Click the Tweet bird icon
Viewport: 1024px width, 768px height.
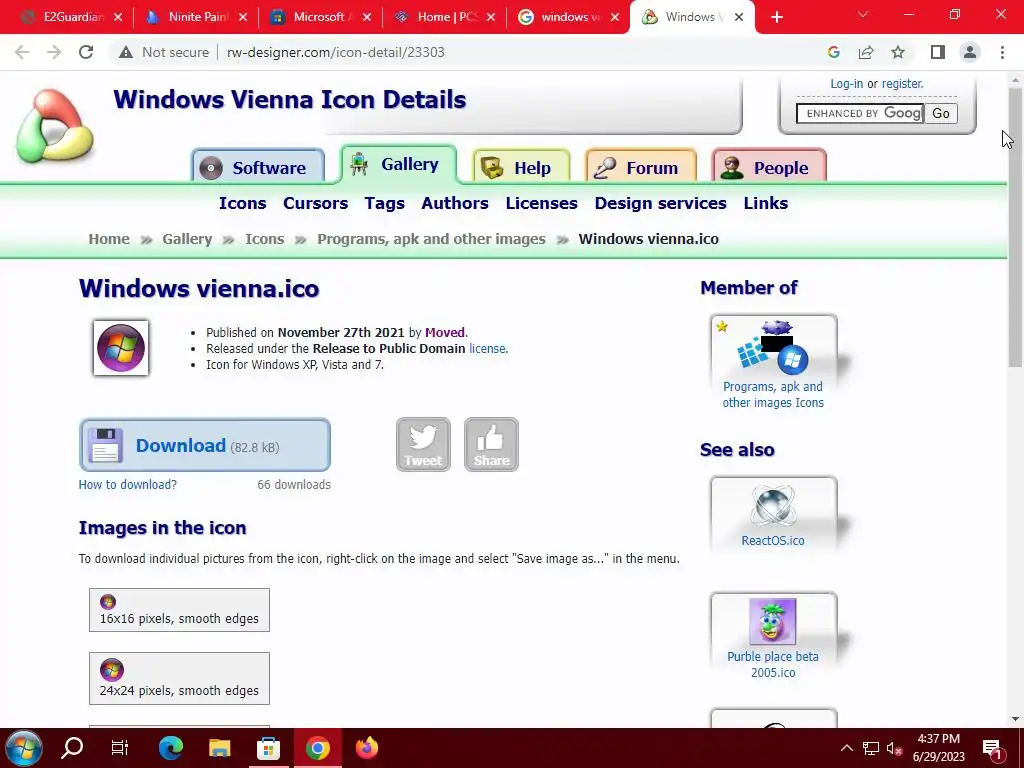[x=423, y=445]
